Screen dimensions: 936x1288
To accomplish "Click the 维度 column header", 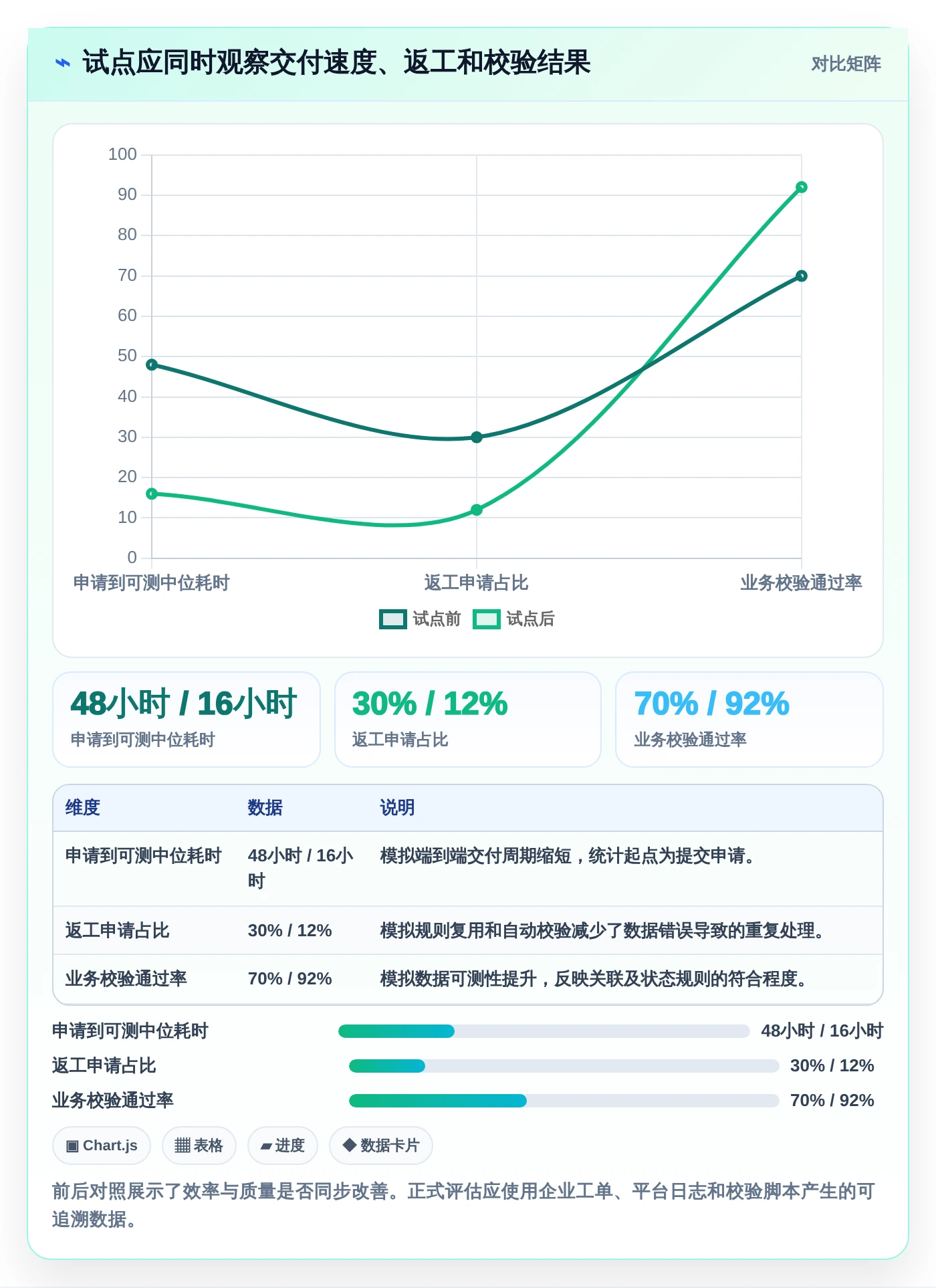I will [83, 807].
